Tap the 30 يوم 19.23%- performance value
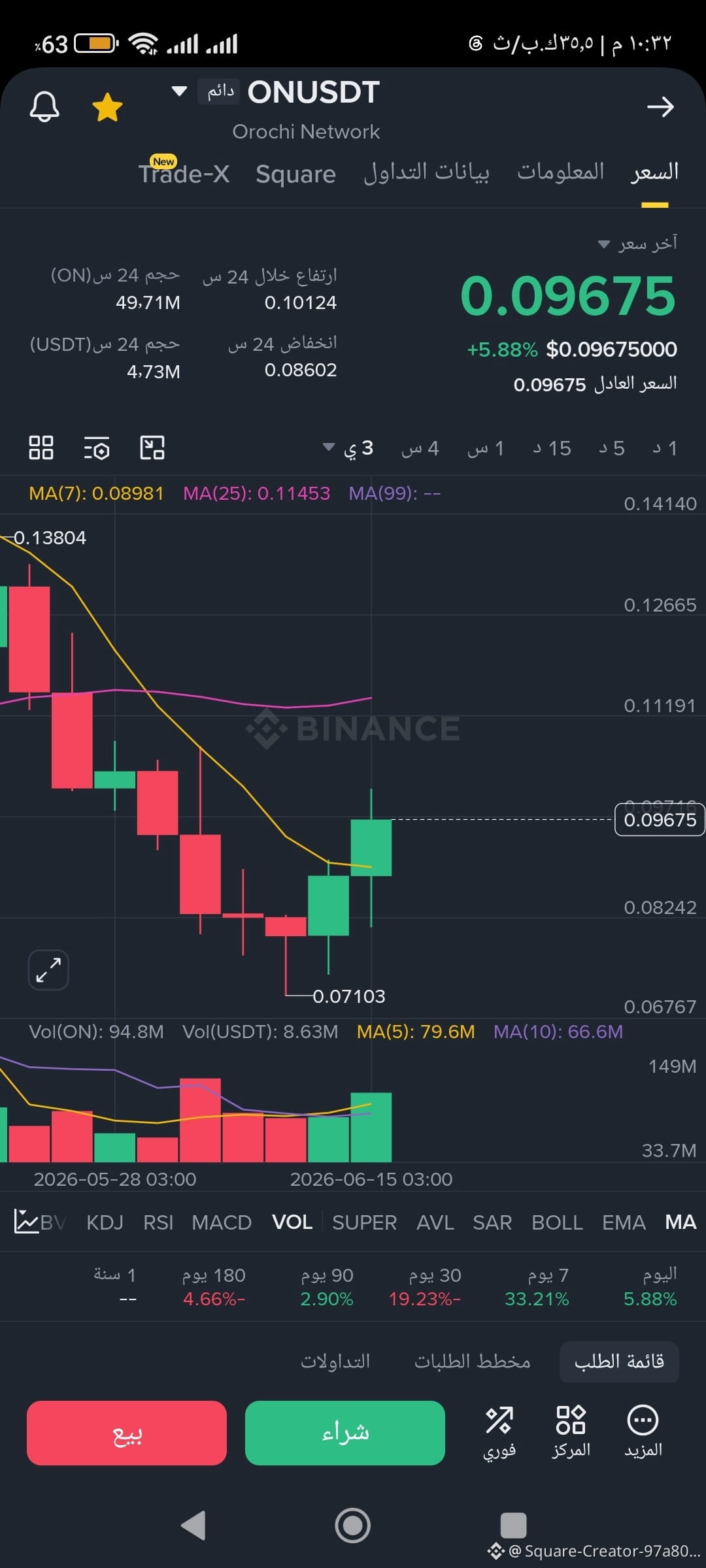Screen dimensions: 706x1568 click(425, 1299)
